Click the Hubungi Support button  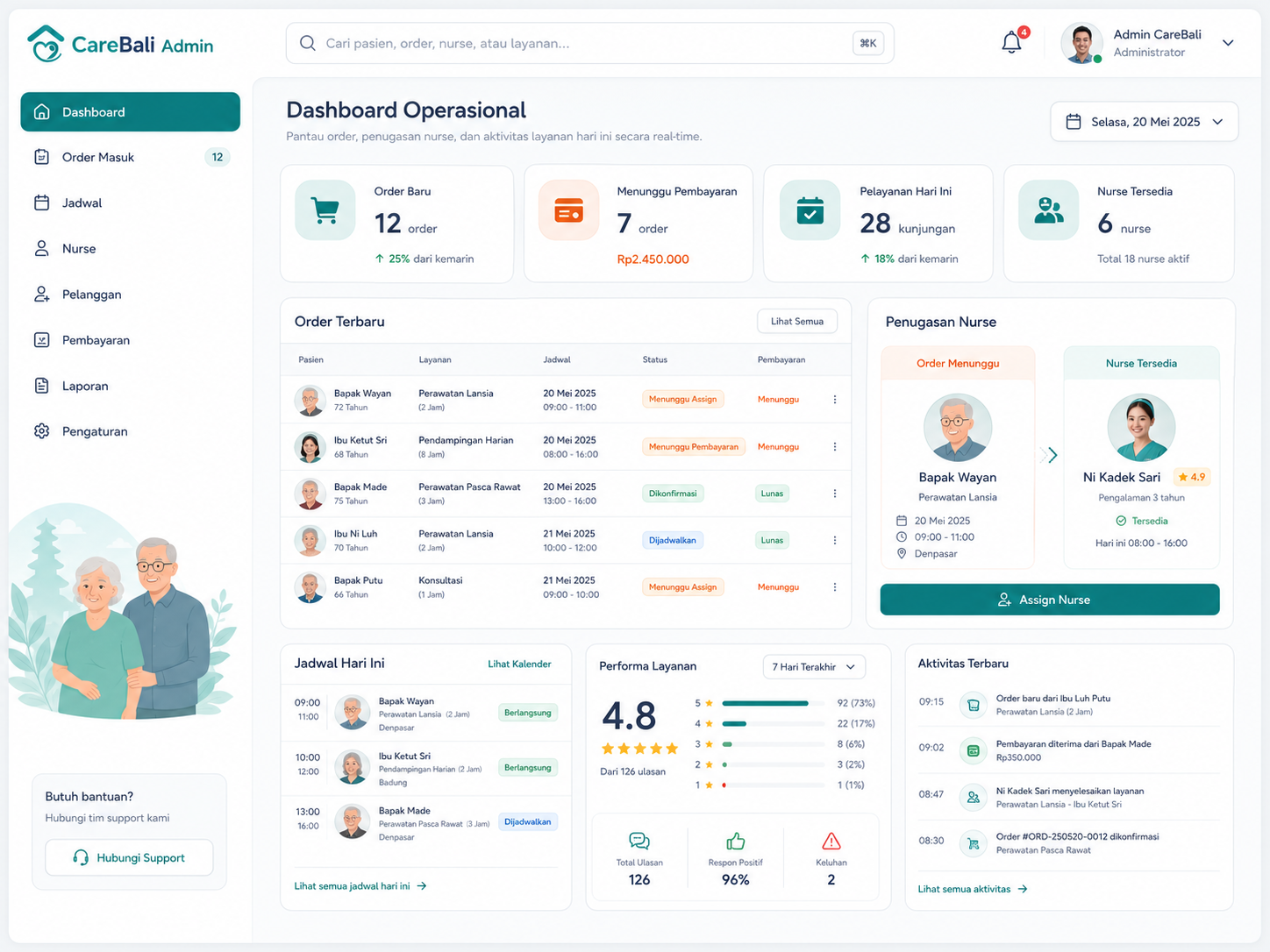(x=129, y=857)
